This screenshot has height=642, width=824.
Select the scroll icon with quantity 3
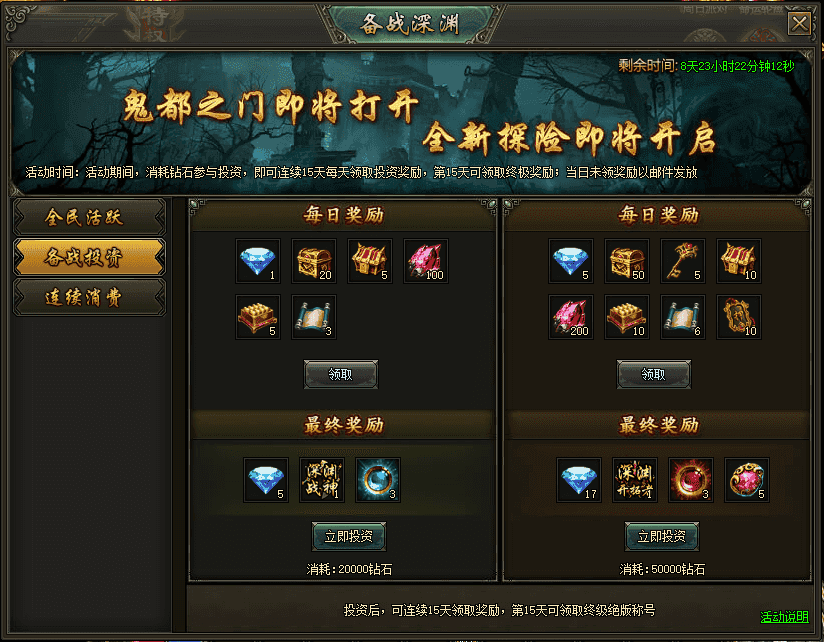pyautogui.click(x=314, y=317)
